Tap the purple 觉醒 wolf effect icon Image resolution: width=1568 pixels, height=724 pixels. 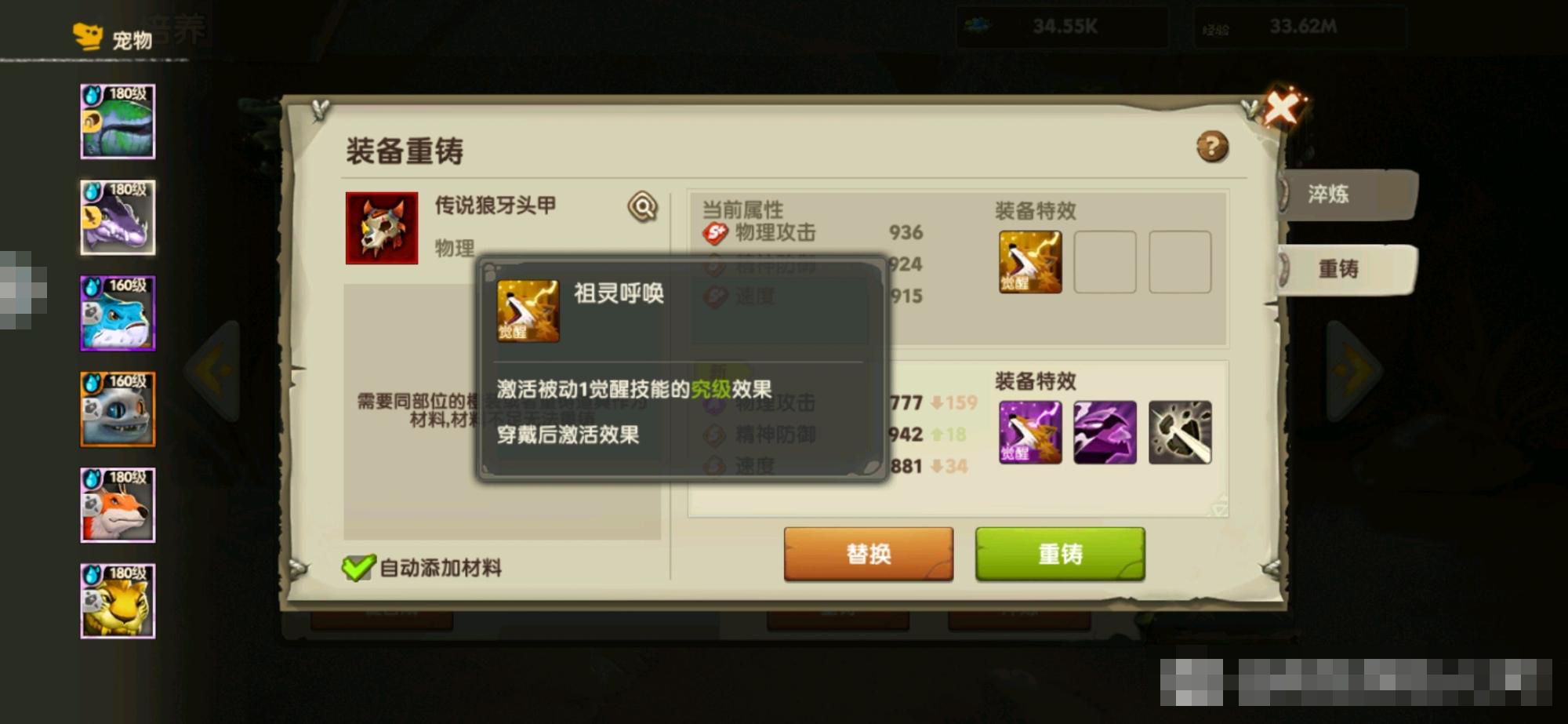(x=1030, y=432)
